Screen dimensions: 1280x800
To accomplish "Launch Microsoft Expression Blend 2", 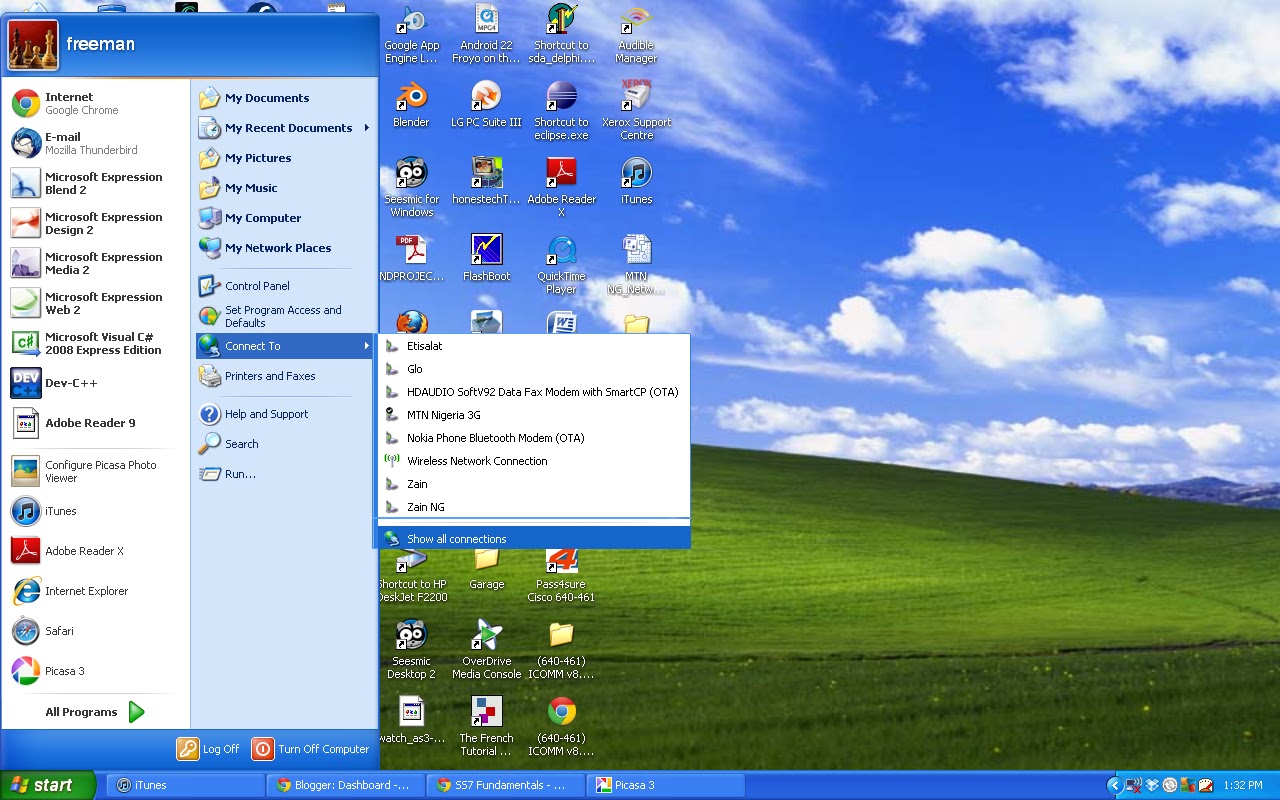I will click(x=95, y=183).
